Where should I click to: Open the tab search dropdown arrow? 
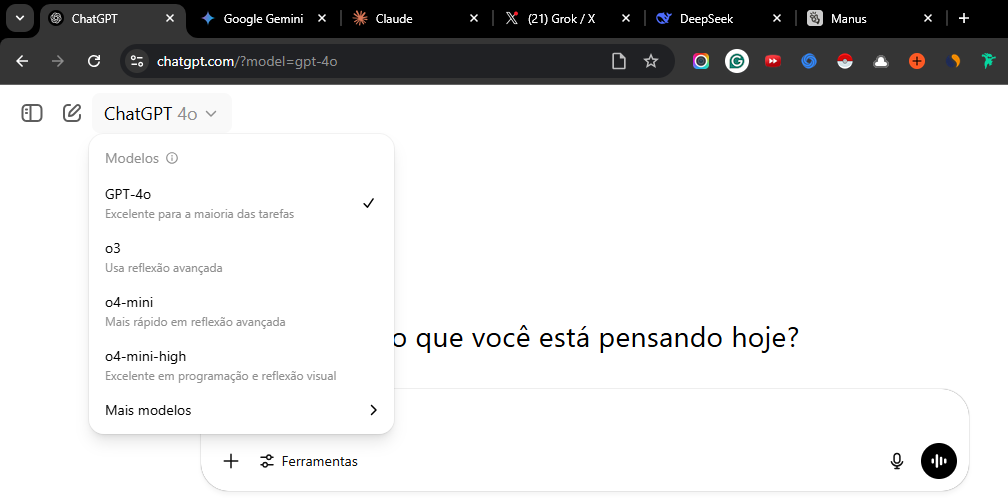[20, 18]
